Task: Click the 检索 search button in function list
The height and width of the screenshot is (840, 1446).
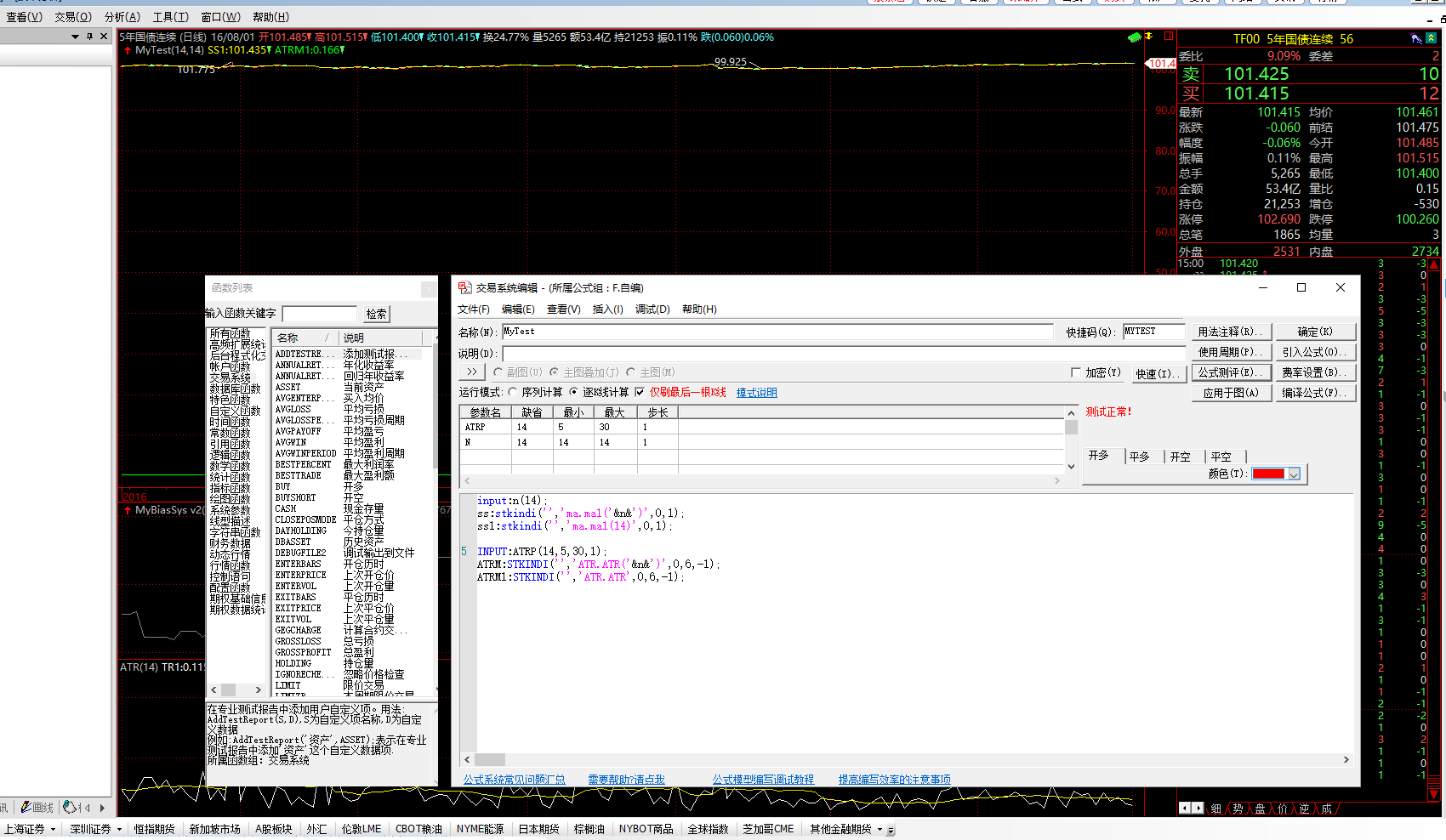Action: 376,314
